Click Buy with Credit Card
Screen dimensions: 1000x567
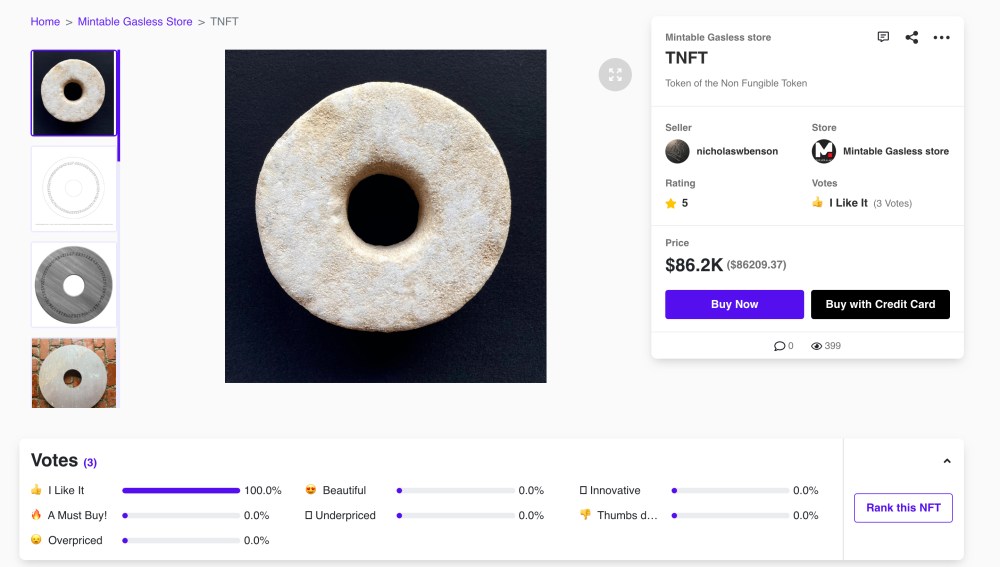point(880,304)
